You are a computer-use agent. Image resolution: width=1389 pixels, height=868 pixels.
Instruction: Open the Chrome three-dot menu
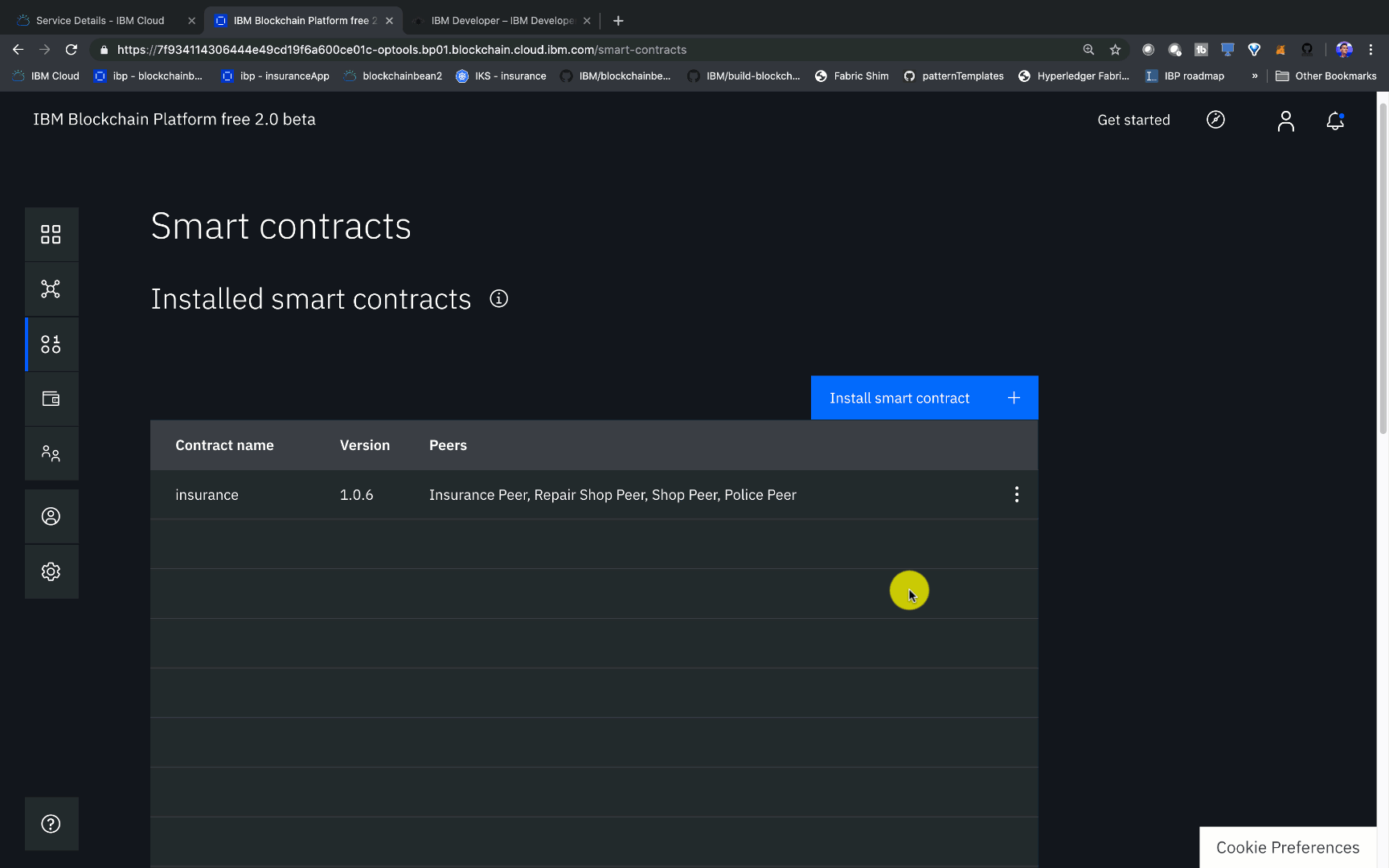[x=1371, y=50]
